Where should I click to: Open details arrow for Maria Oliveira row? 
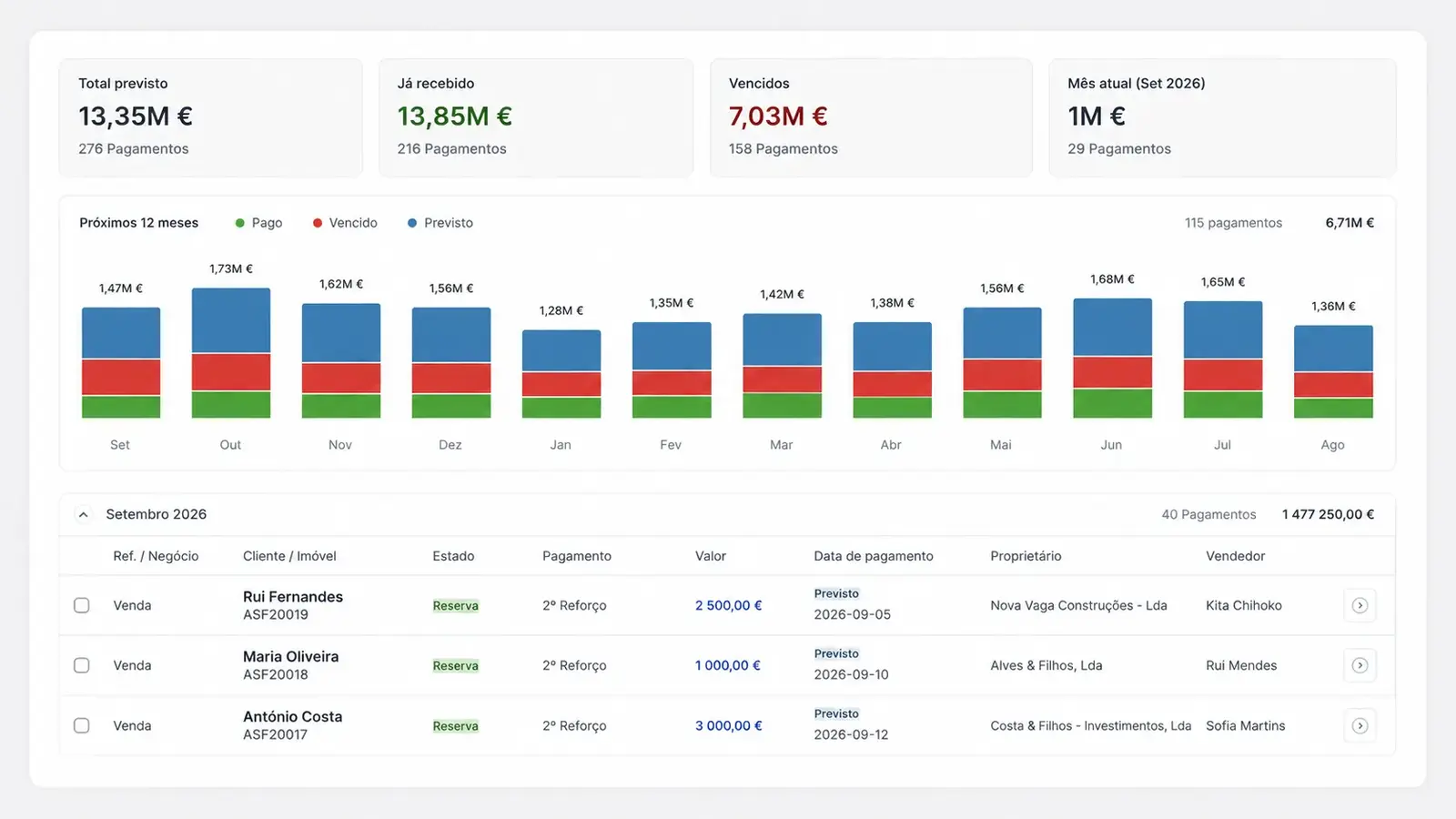(1360, 665)
